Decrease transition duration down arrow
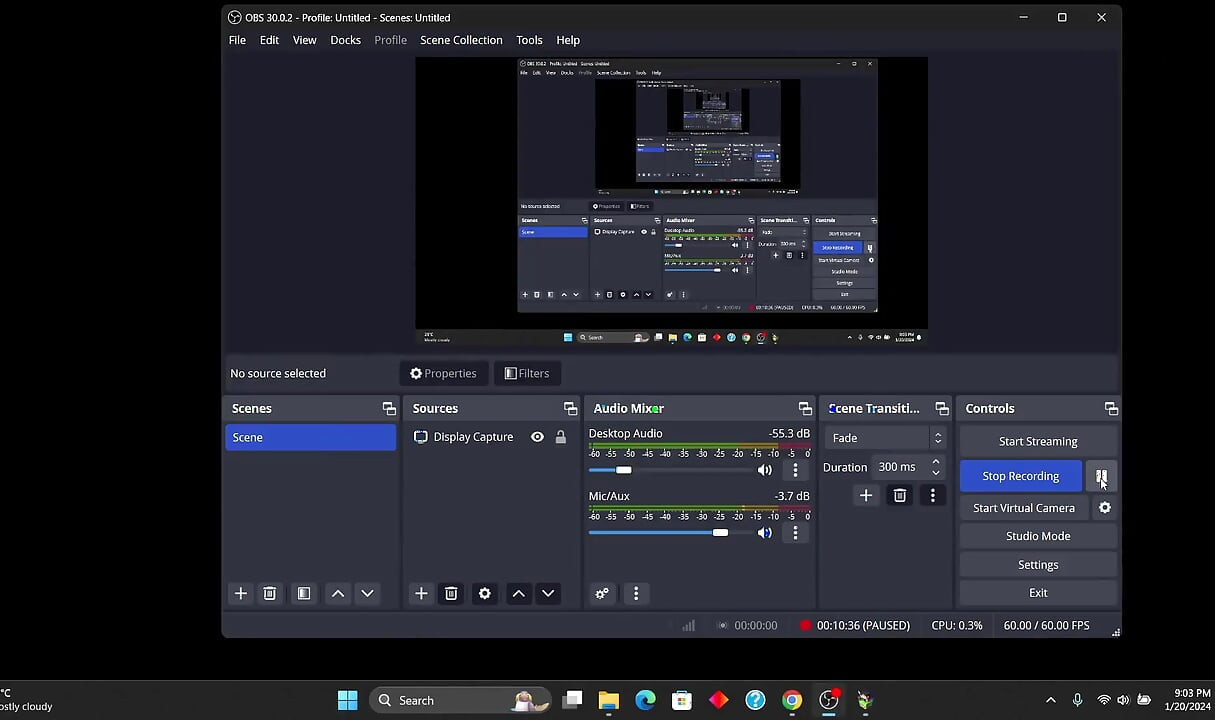This screenshot has width=1215, height=720. coord(936,472)
